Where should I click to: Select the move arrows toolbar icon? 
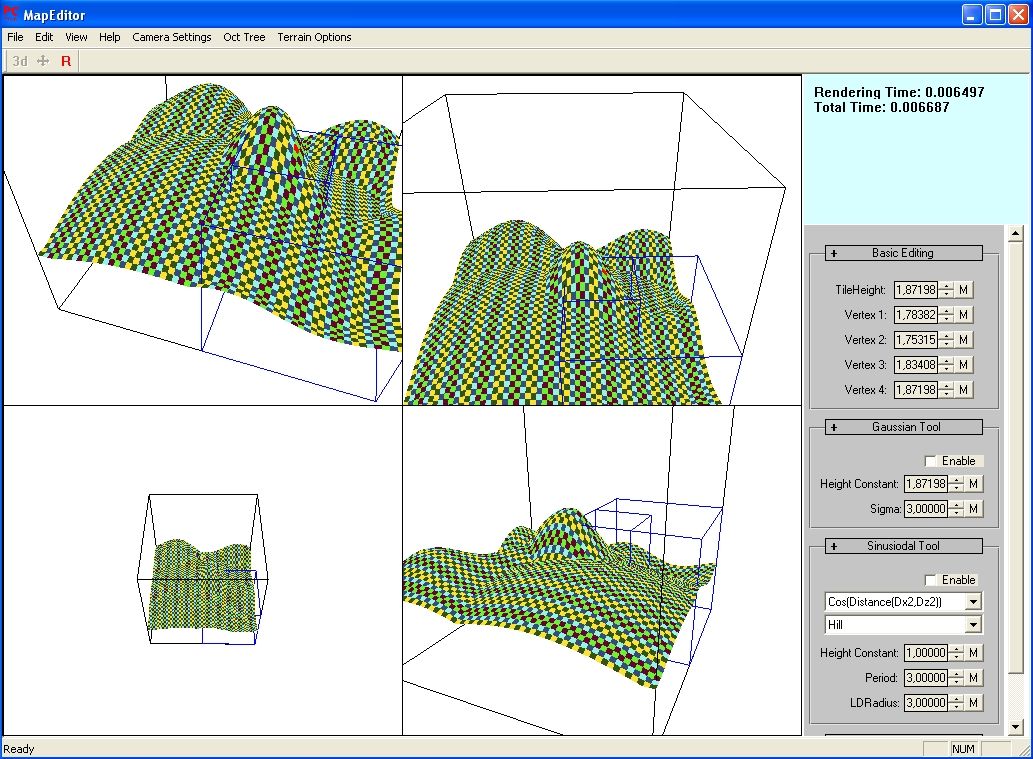[43, 61]
